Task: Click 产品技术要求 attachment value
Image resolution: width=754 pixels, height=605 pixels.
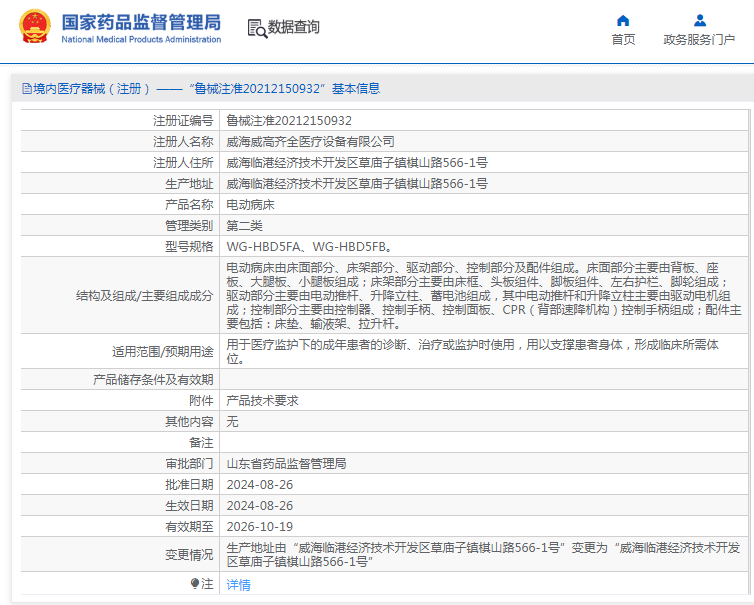Action: (263, 401)
